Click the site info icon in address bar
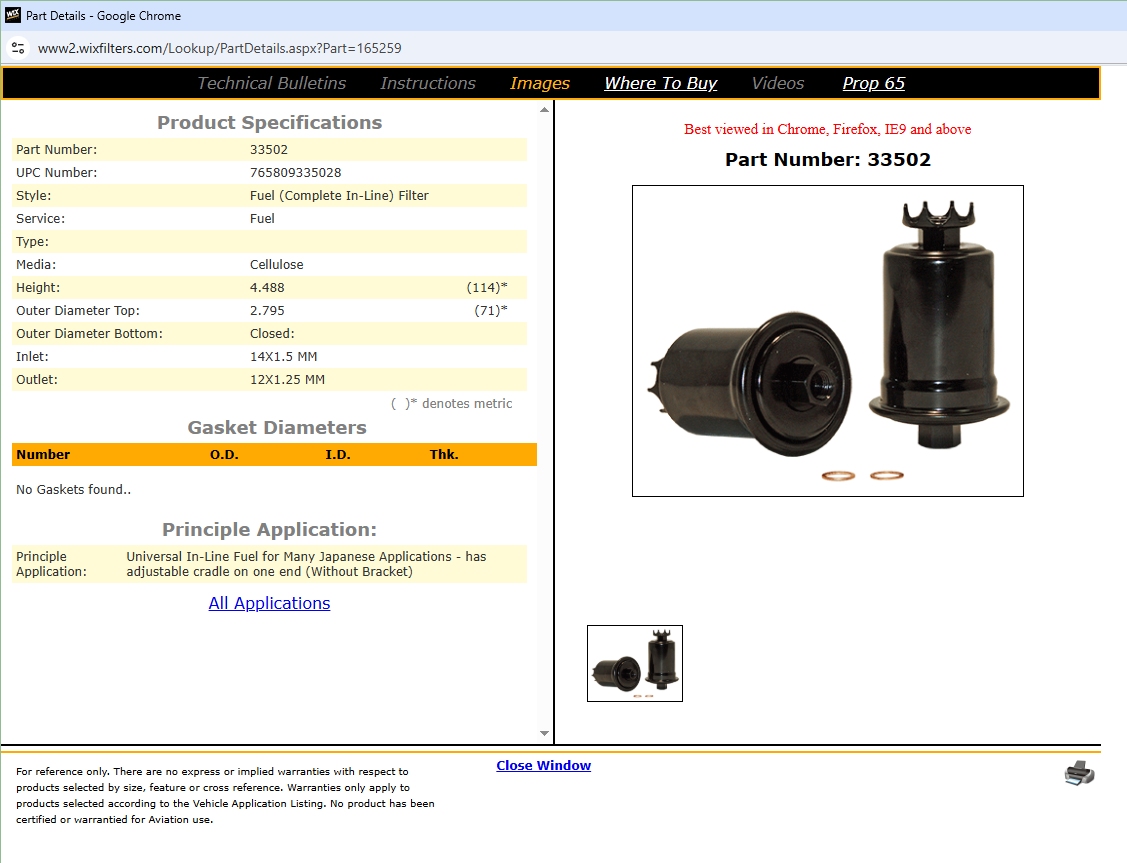This screenshot has height=863, width=1127. (18, 48)
